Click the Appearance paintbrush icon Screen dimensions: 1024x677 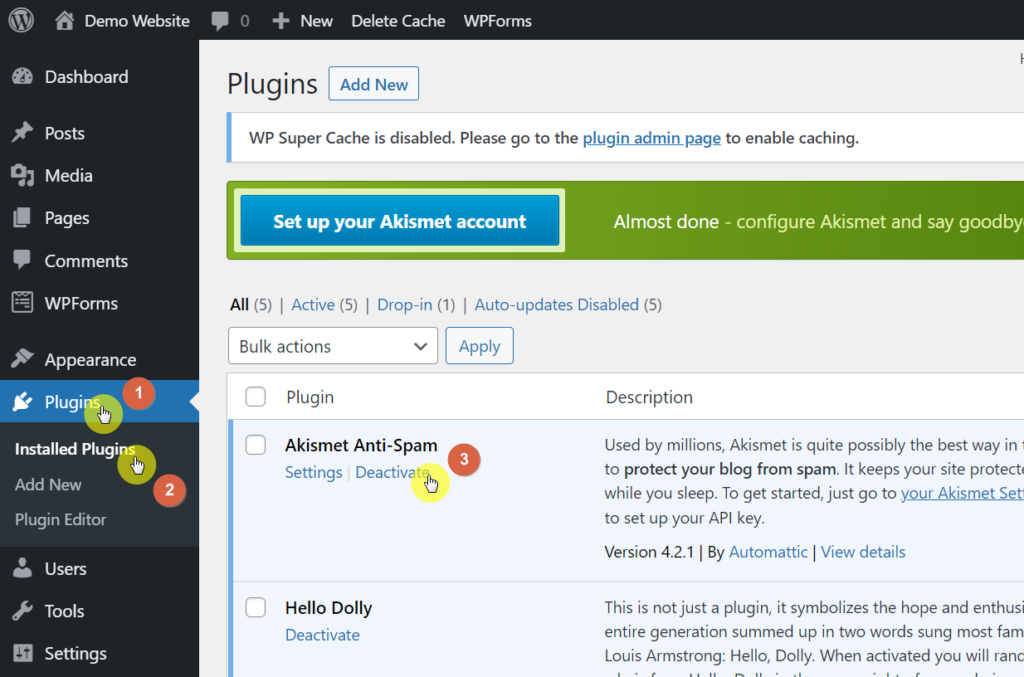[22, 358]
